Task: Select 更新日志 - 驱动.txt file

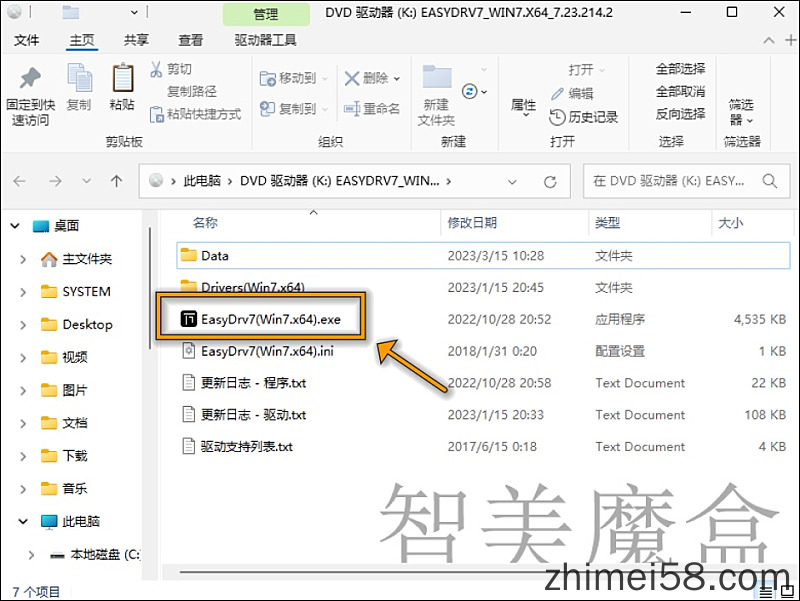Action: 244,415
